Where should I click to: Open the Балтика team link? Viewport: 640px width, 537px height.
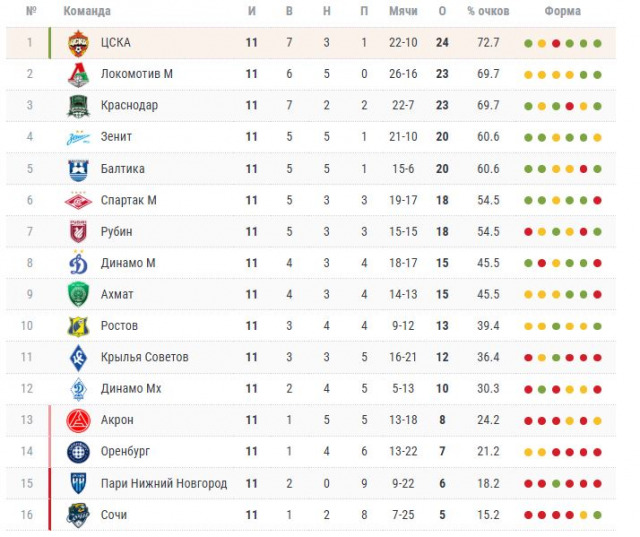click(123, 169)
